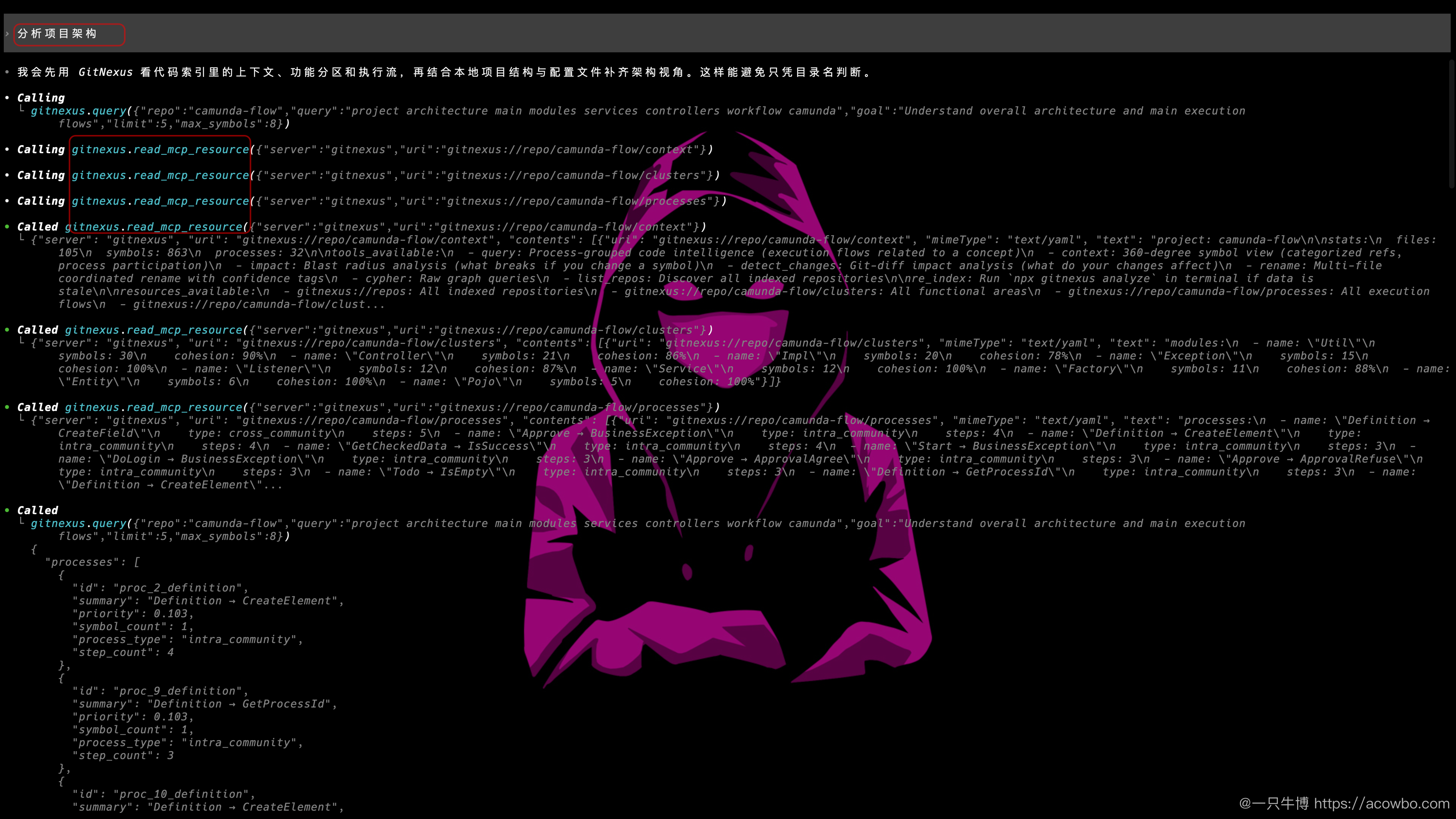The width and height of the screenshot is (1456, 819).
Task: Click gitnexus.query in the Calling block
Action: tap(78, 111)
